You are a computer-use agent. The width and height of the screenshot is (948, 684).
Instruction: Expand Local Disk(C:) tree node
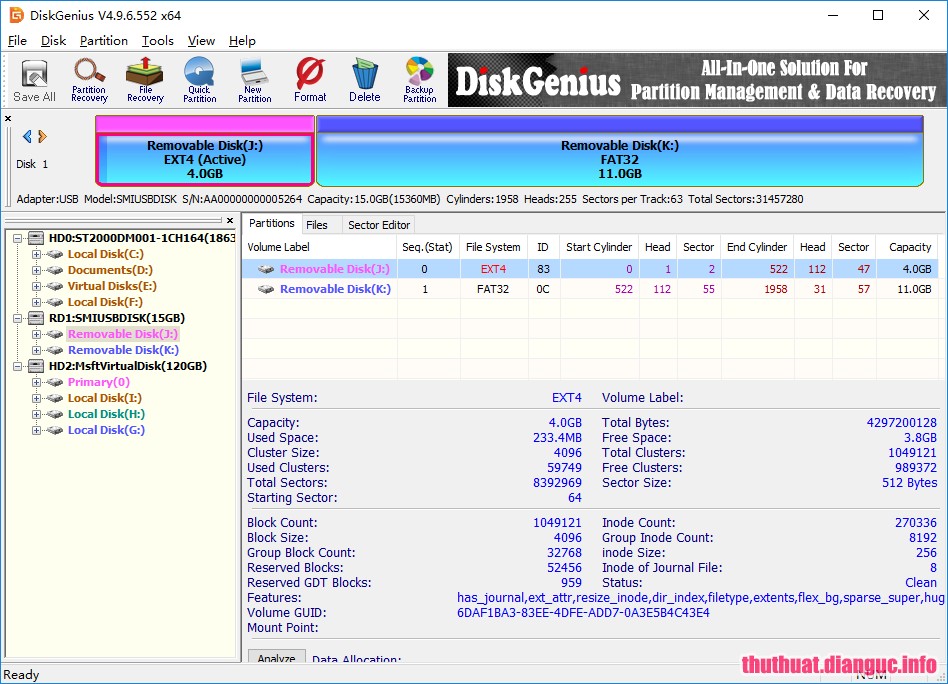pos(36,254)
